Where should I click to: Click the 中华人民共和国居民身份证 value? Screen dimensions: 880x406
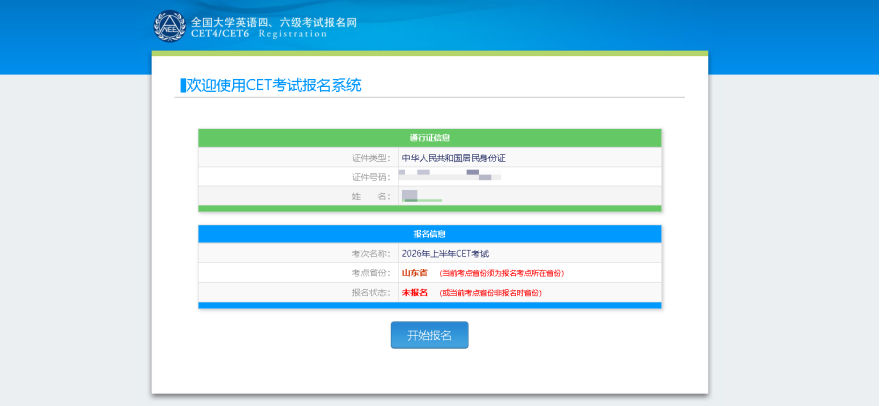point(453,158)
